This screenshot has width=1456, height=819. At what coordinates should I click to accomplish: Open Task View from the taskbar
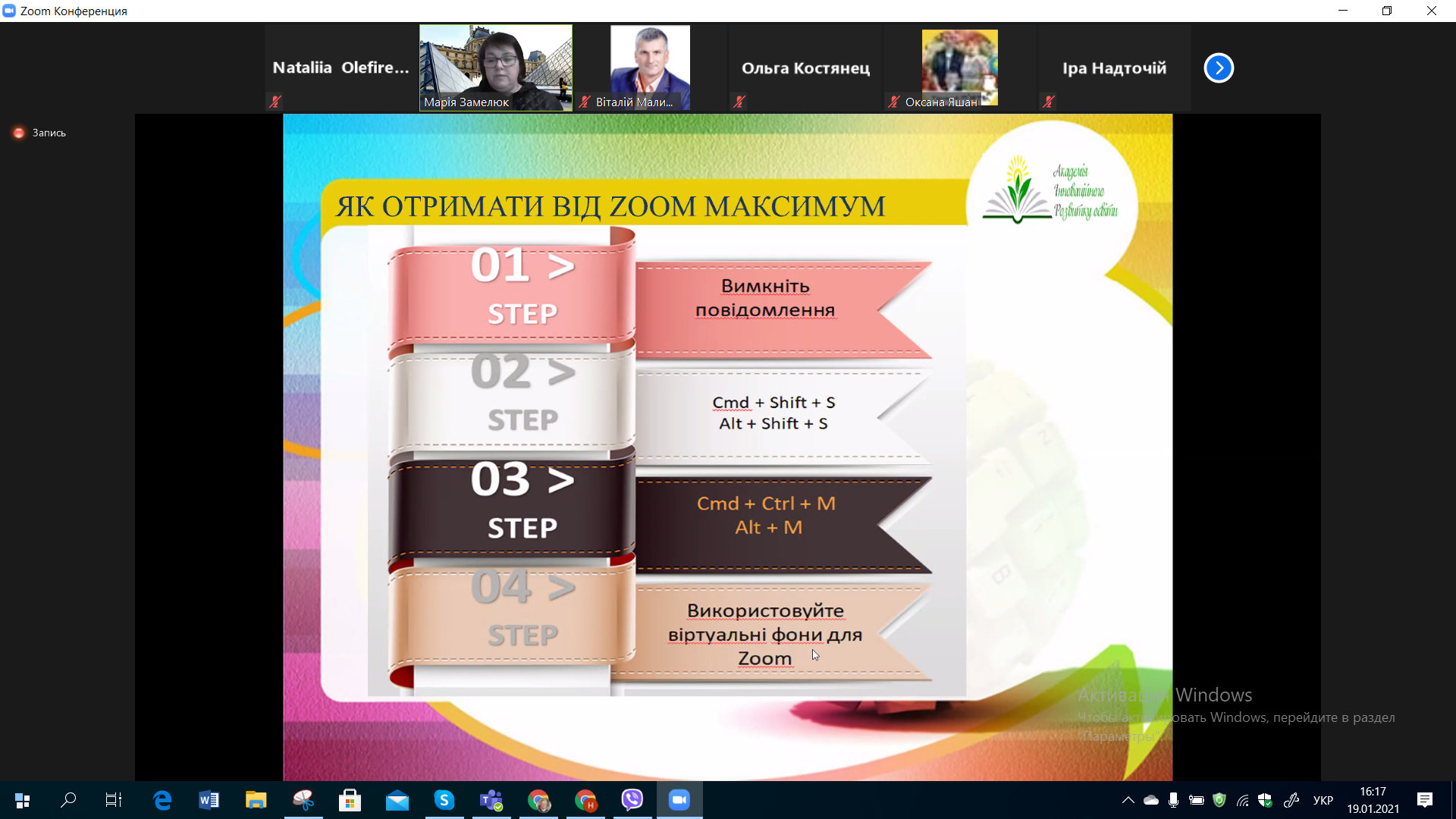coord(114,800)
